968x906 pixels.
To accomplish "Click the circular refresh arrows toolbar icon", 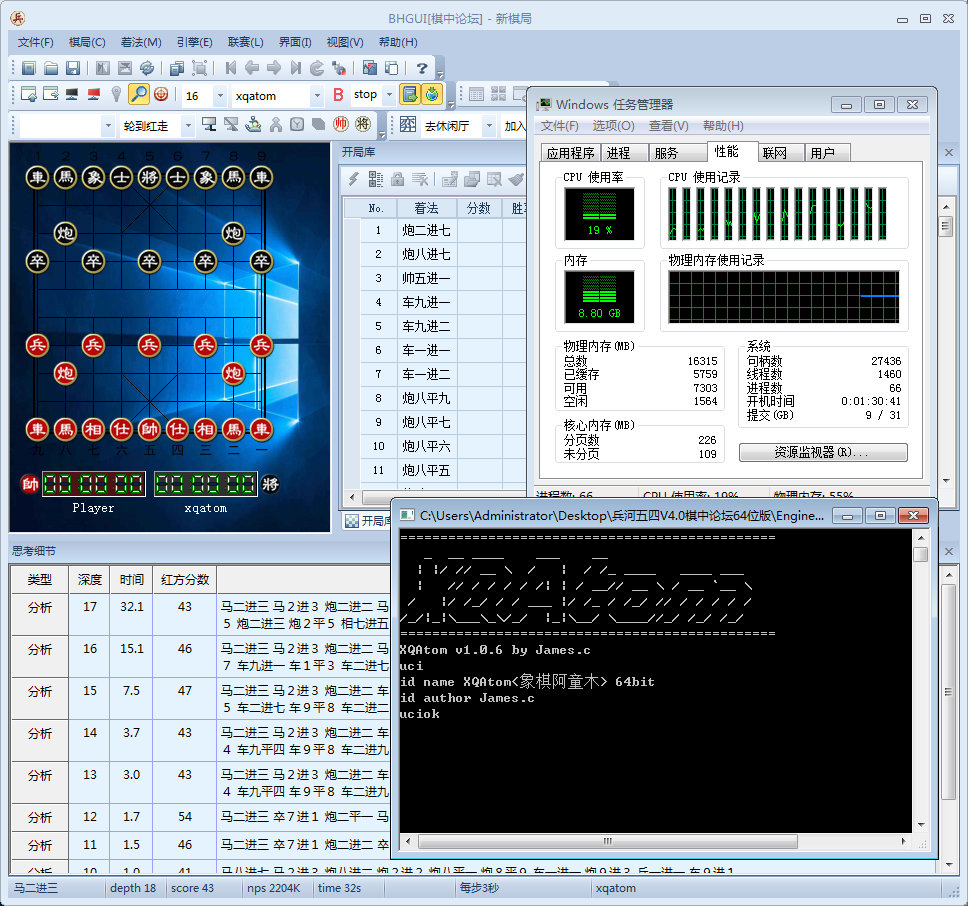I will (x=147, y=68).
